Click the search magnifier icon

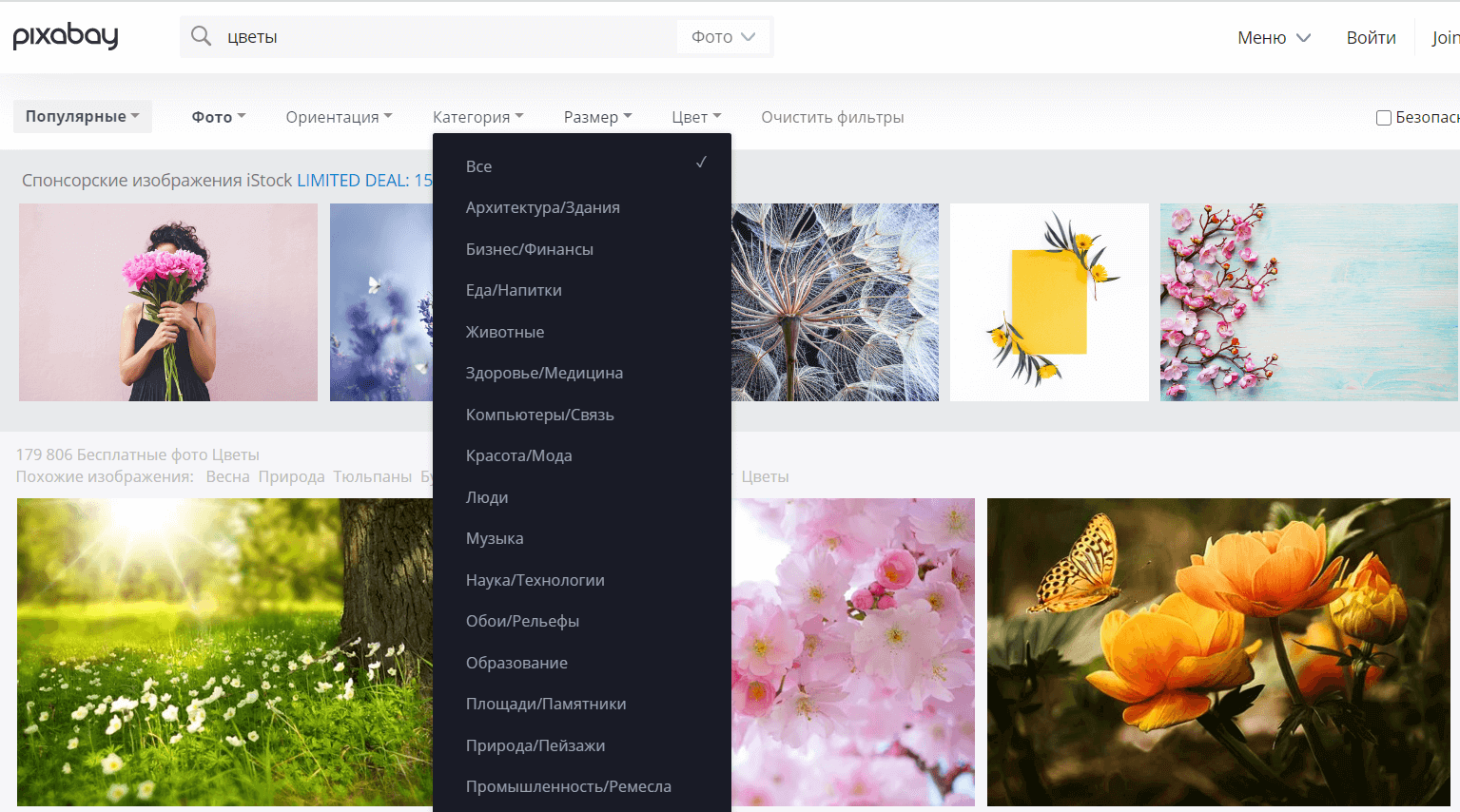point(201,36)
